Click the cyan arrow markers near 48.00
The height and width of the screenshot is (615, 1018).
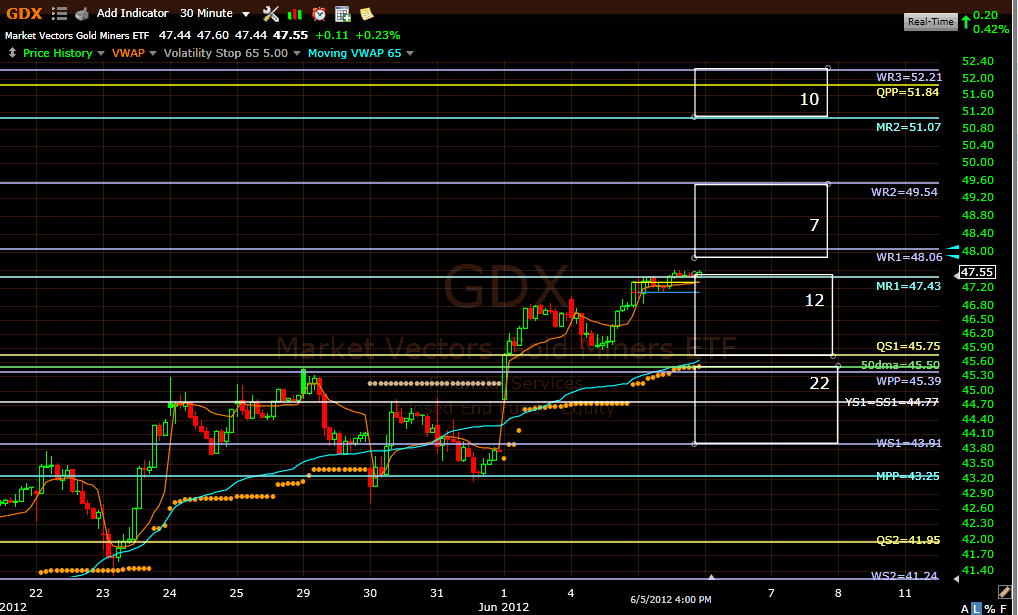click(952, 252)
